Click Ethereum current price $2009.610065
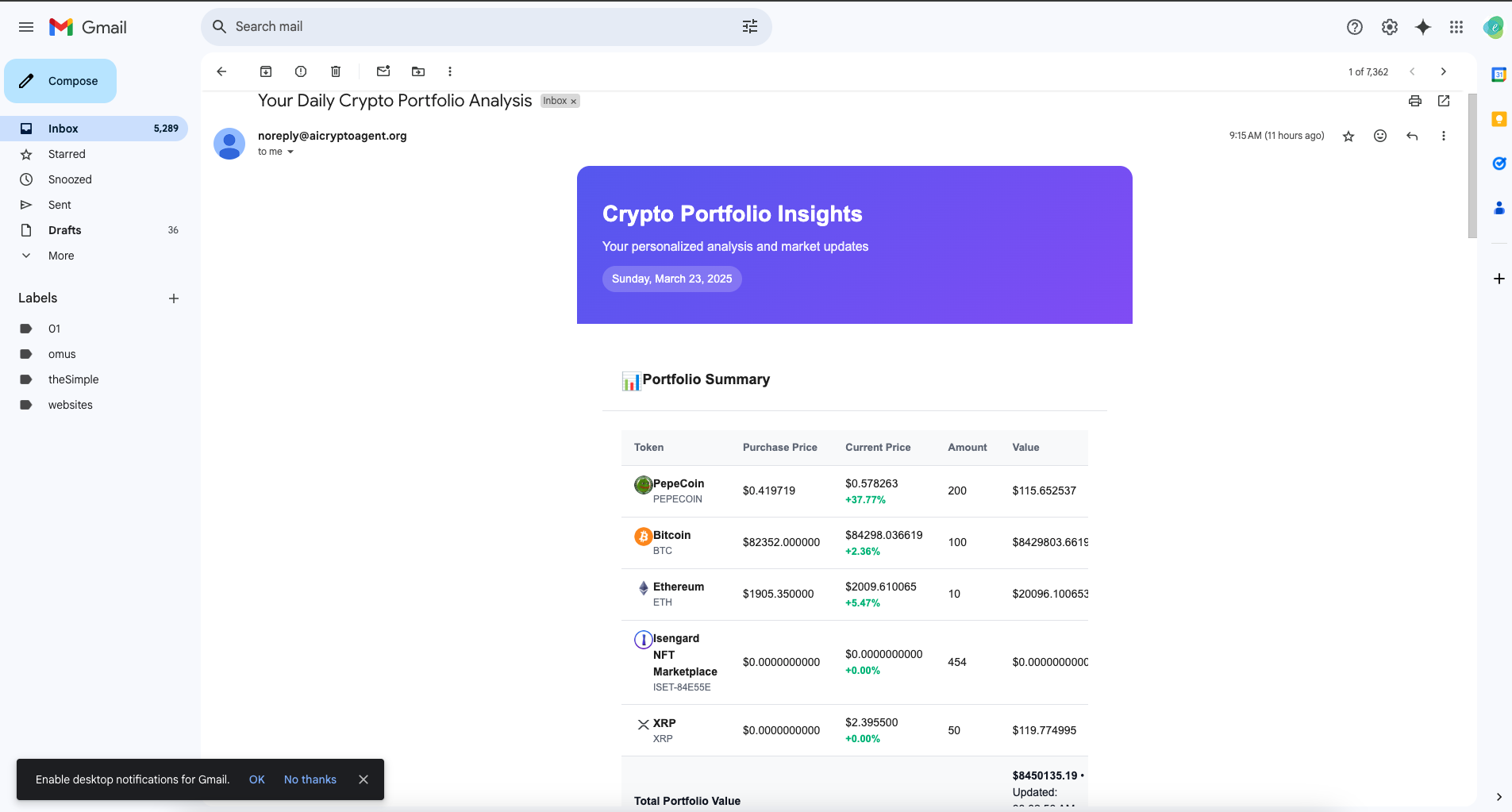The height and width of the screenshot is (812, 1512). [881, 587]
